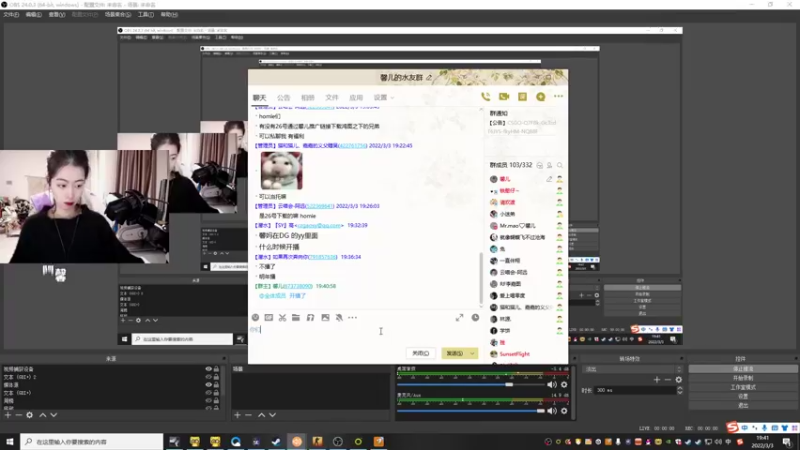800x450 pixels.
Task: Click the Windows taskbar search box
Action: coord(92,441)
